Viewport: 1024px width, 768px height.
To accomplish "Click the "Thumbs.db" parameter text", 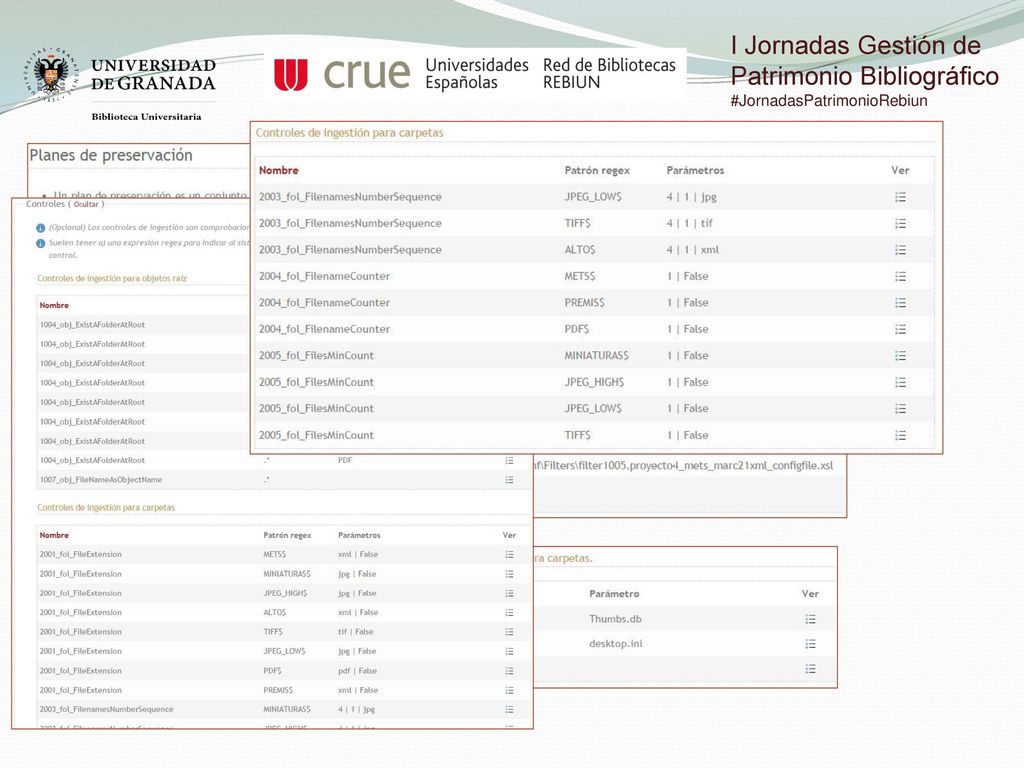I will click(x=615, y=619).
